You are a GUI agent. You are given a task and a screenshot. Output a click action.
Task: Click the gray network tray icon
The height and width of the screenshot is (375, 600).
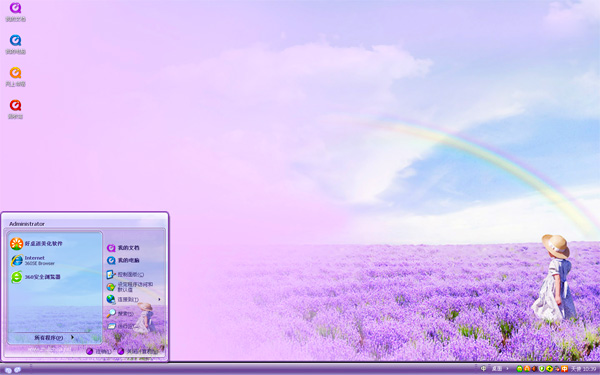[x=557, y=369]
